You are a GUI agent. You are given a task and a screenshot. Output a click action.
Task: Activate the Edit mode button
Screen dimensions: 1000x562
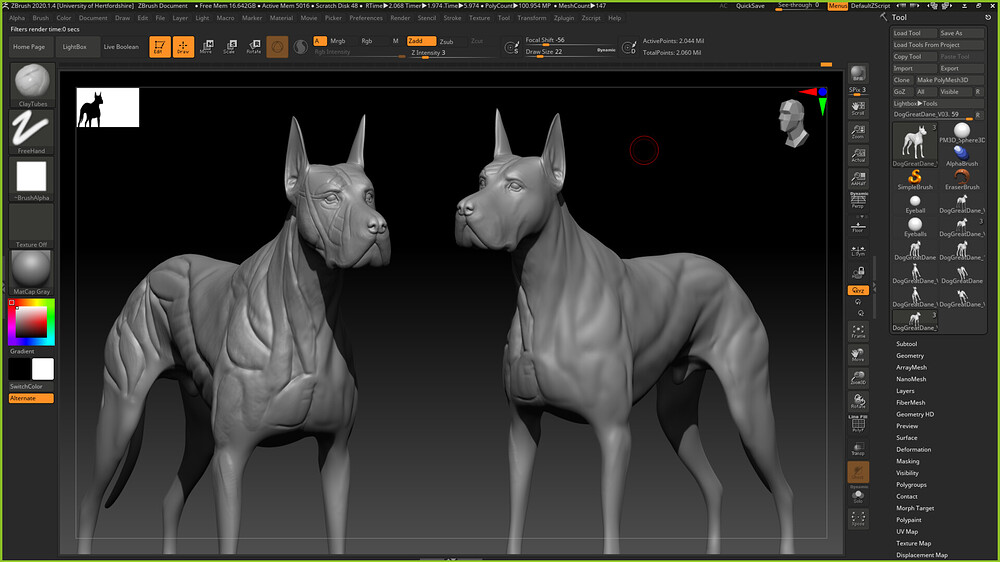159,47
